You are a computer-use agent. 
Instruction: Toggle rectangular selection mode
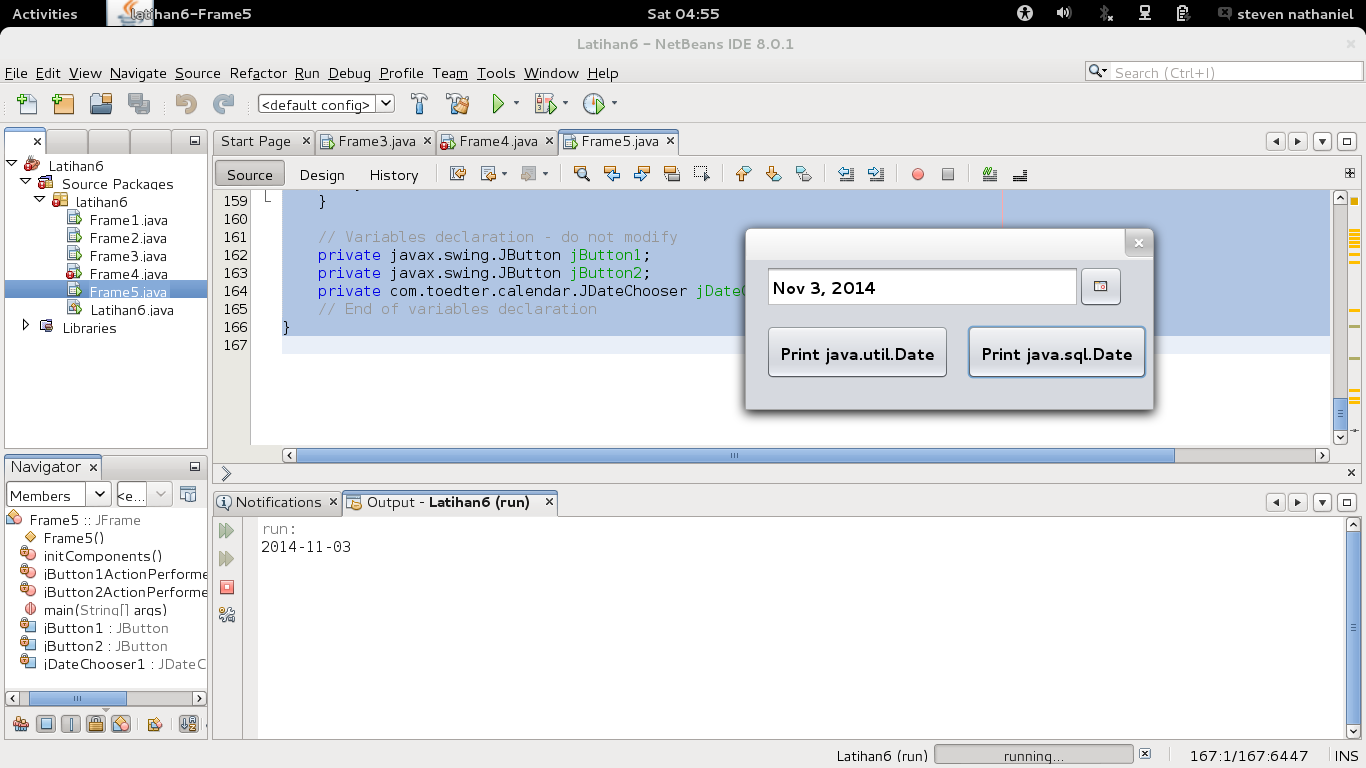point(701,174)
